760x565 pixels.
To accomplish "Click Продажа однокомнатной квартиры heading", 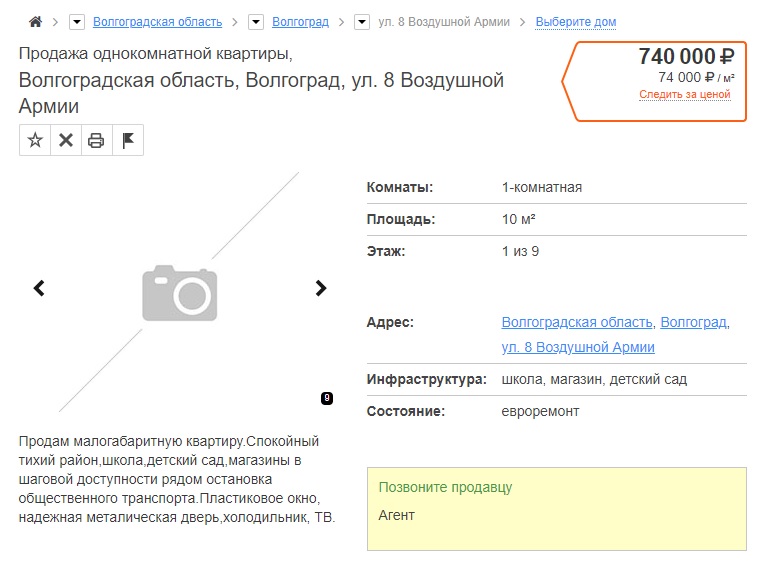I will pyautogui.click(x=156, y=53).
